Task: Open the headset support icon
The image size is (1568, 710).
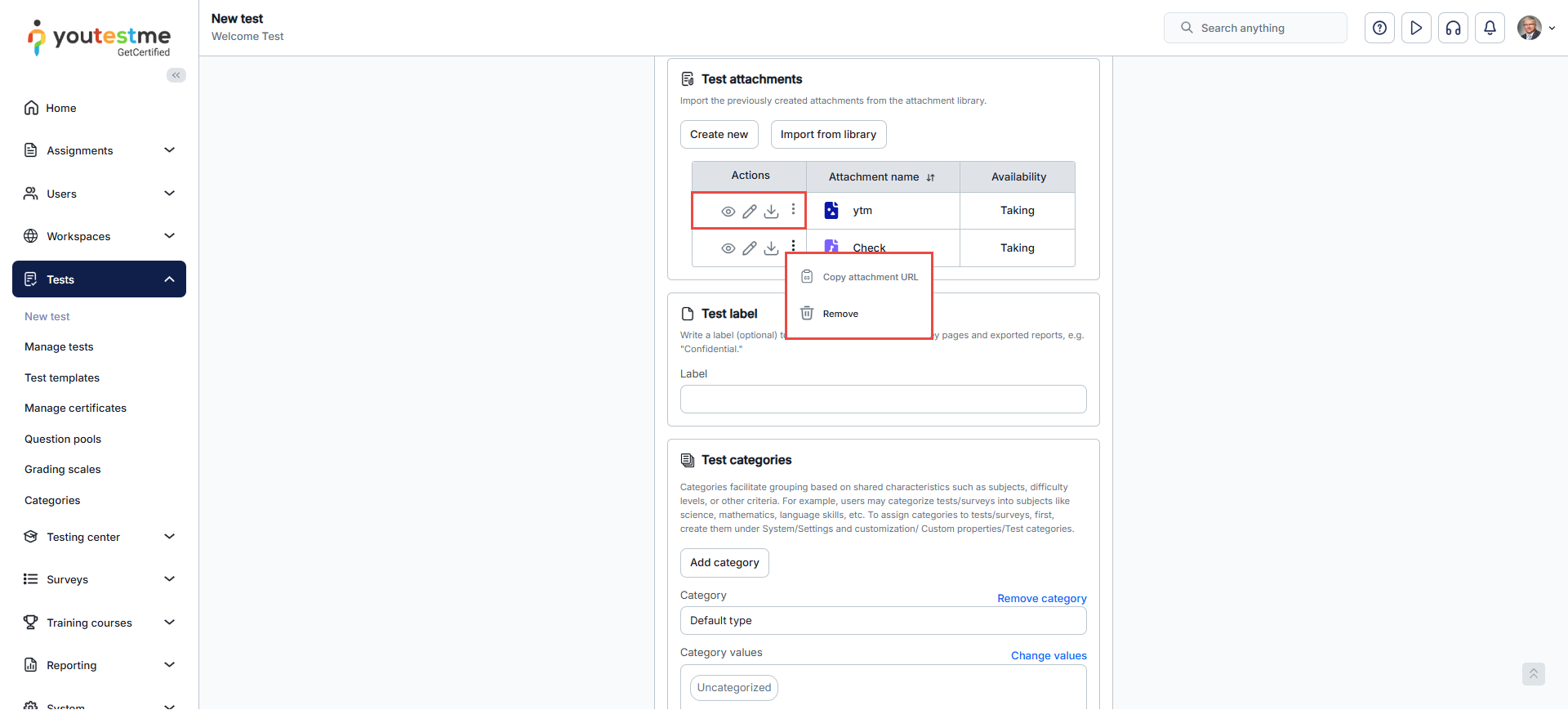Action: click(1453, 28)
